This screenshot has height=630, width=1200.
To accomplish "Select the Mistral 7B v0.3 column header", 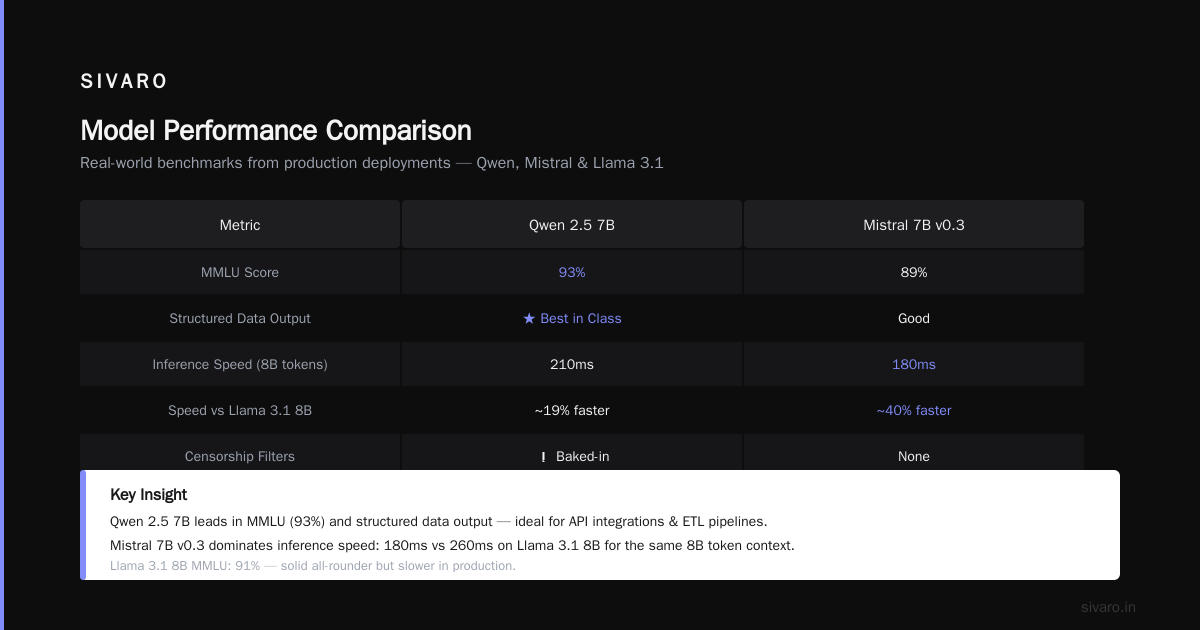I will coord(914,225).
